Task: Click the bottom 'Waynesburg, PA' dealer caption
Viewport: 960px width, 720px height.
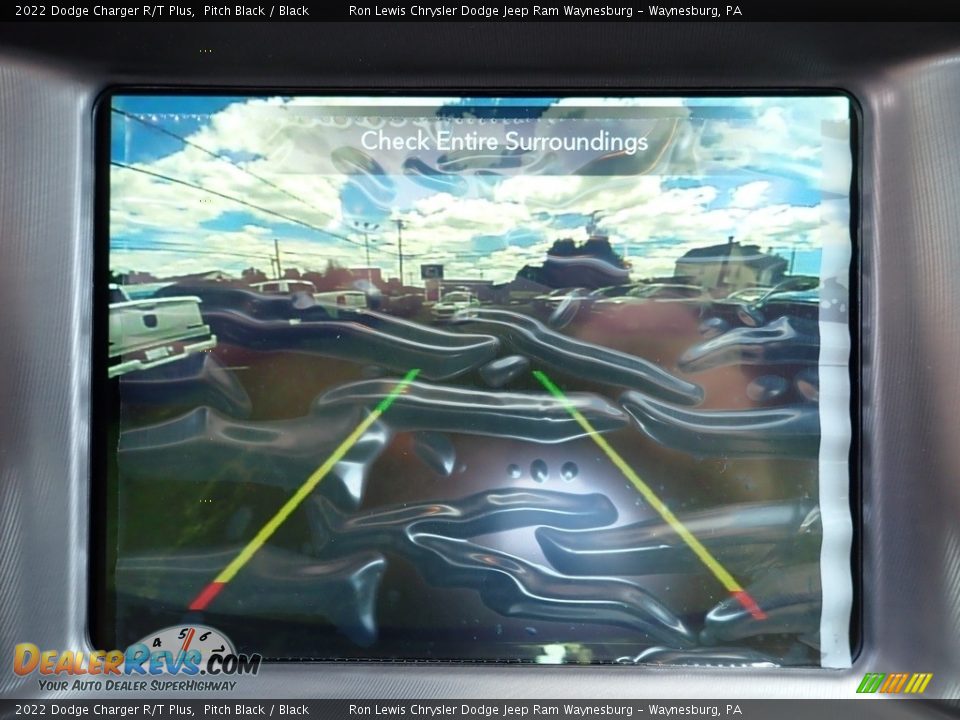Action: [x=695, y=710]
